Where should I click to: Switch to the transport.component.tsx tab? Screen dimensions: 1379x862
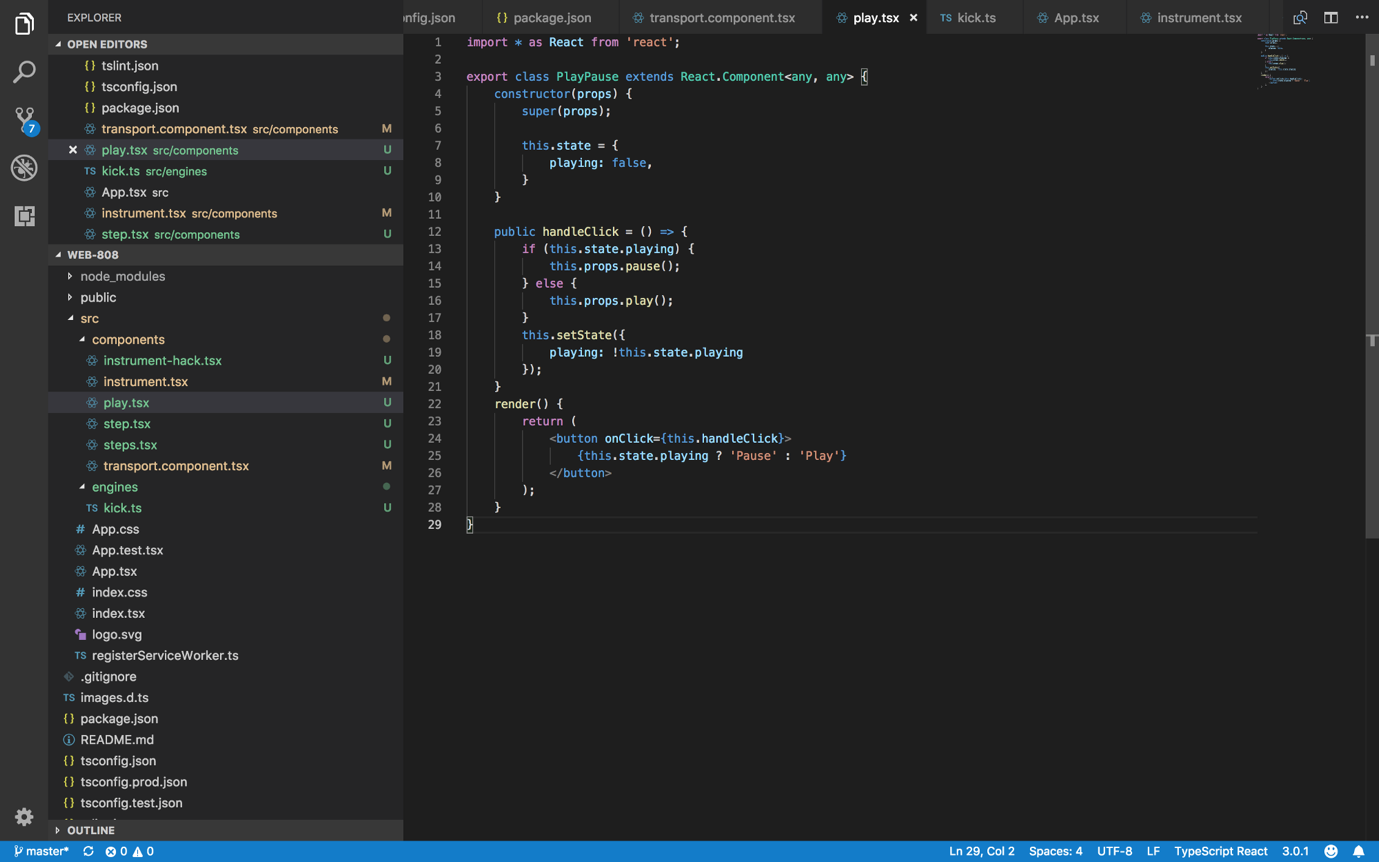pyautogui.click(x=721, y=18)
